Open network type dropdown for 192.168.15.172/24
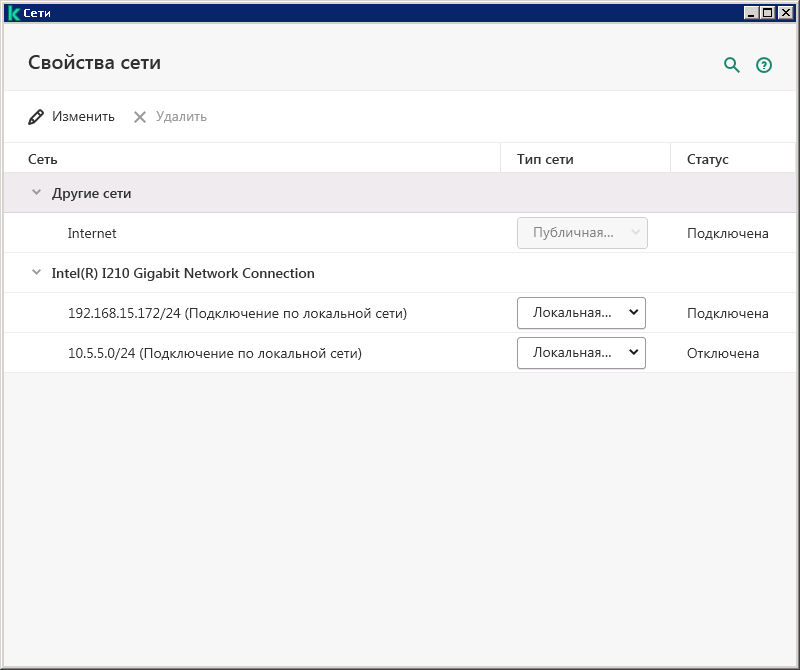Image resolution: width=800 pixels, height=670 pixels. 581,313
